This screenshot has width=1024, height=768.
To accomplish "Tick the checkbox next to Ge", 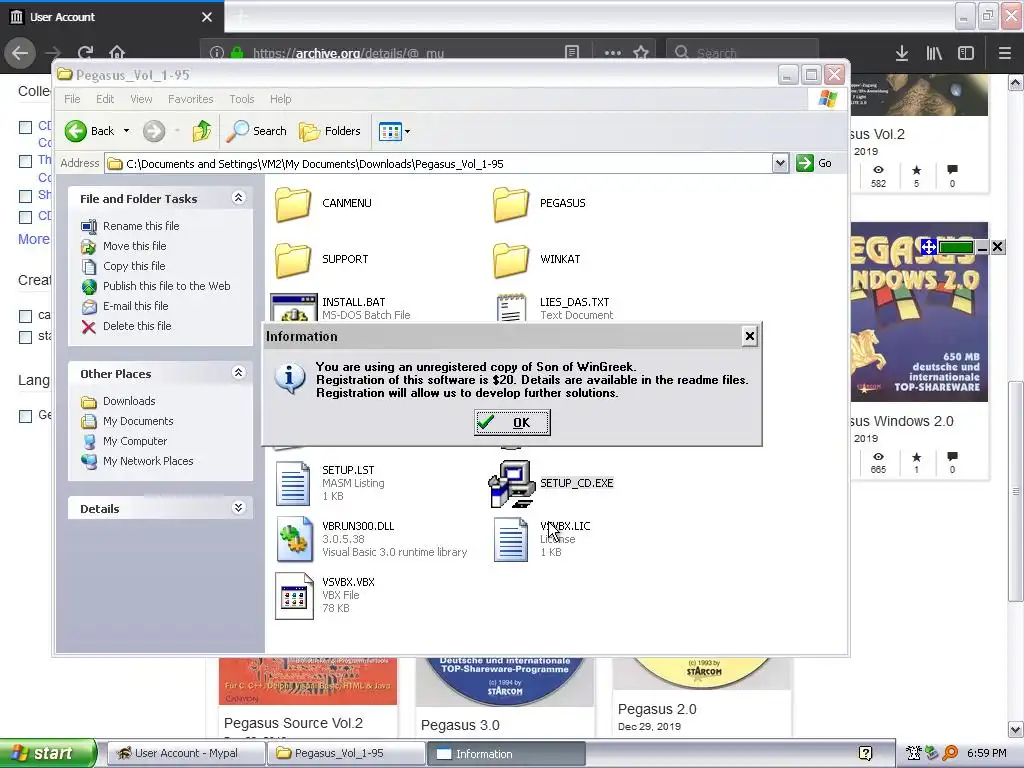I will 25,416.
